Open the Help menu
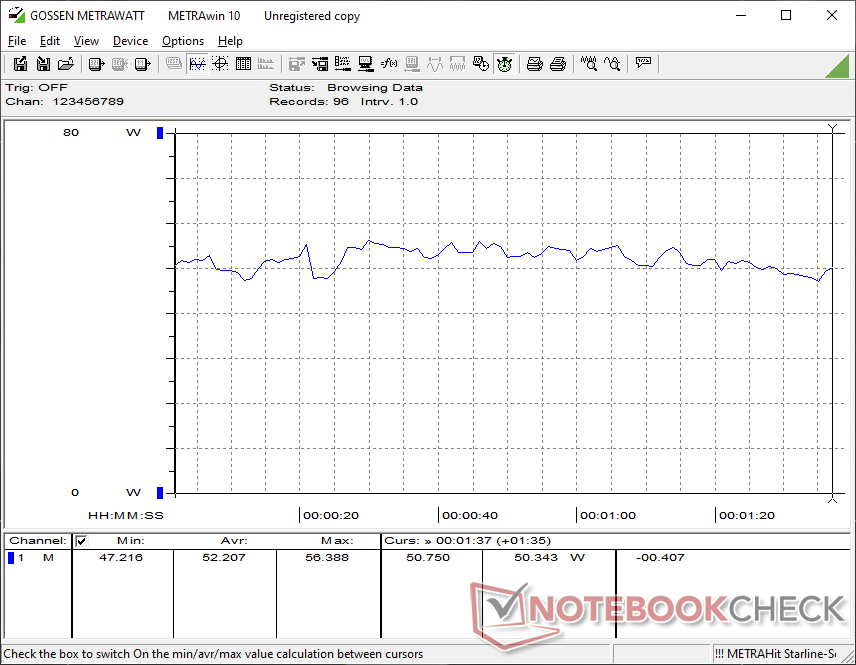 230,41
